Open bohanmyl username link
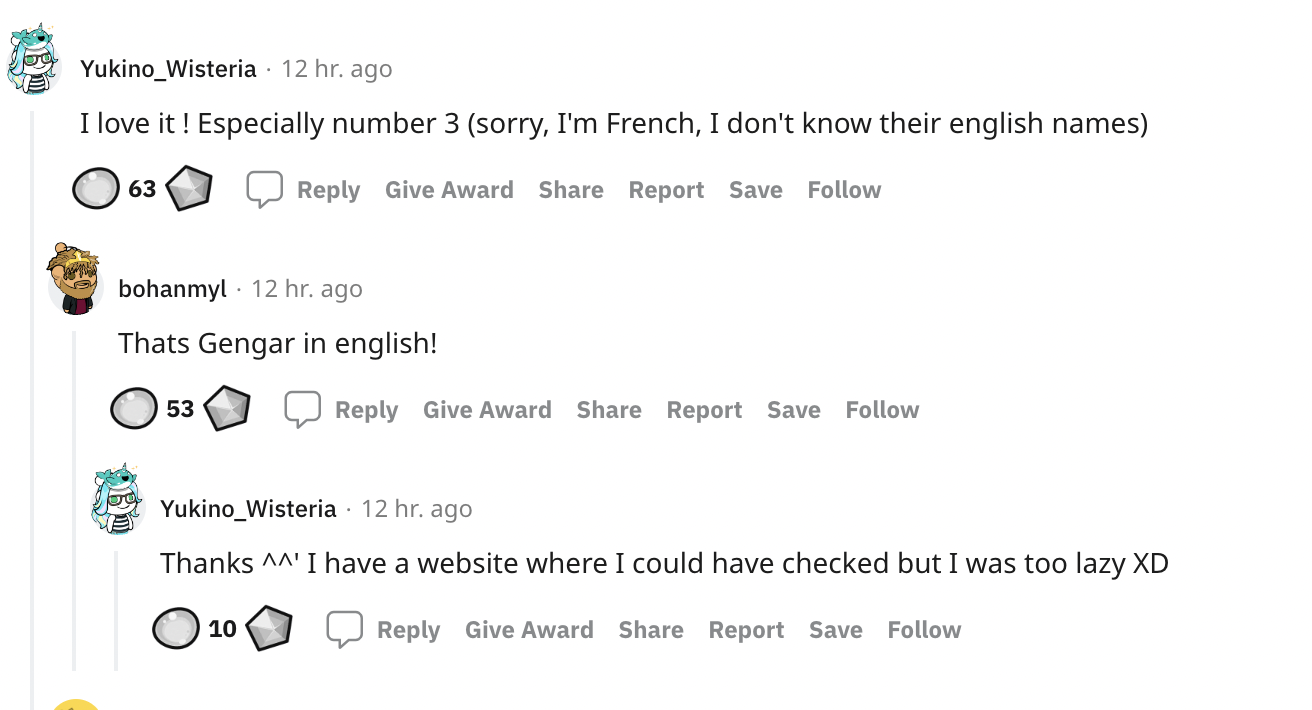Image resolution: width=1312 pixels, height=710 pixels. 172,289
